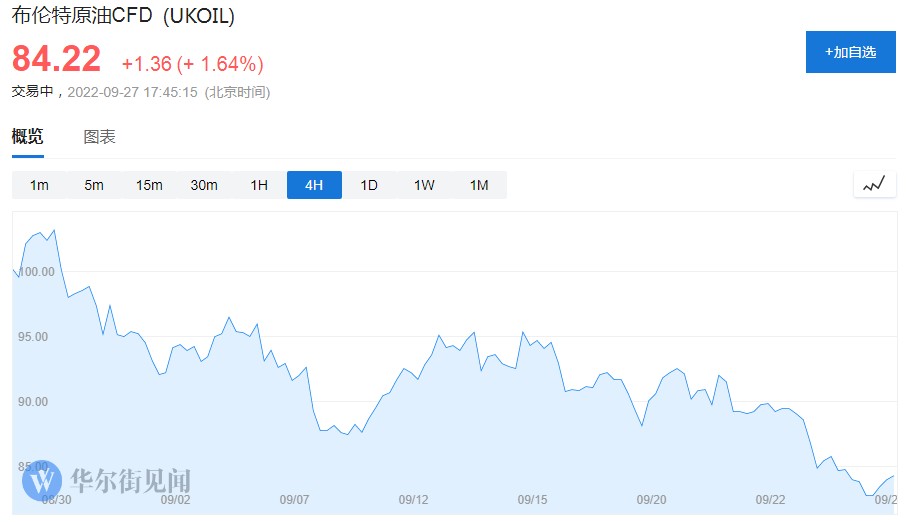
Task: Open the 图表 tab
Action: (99, 137)
